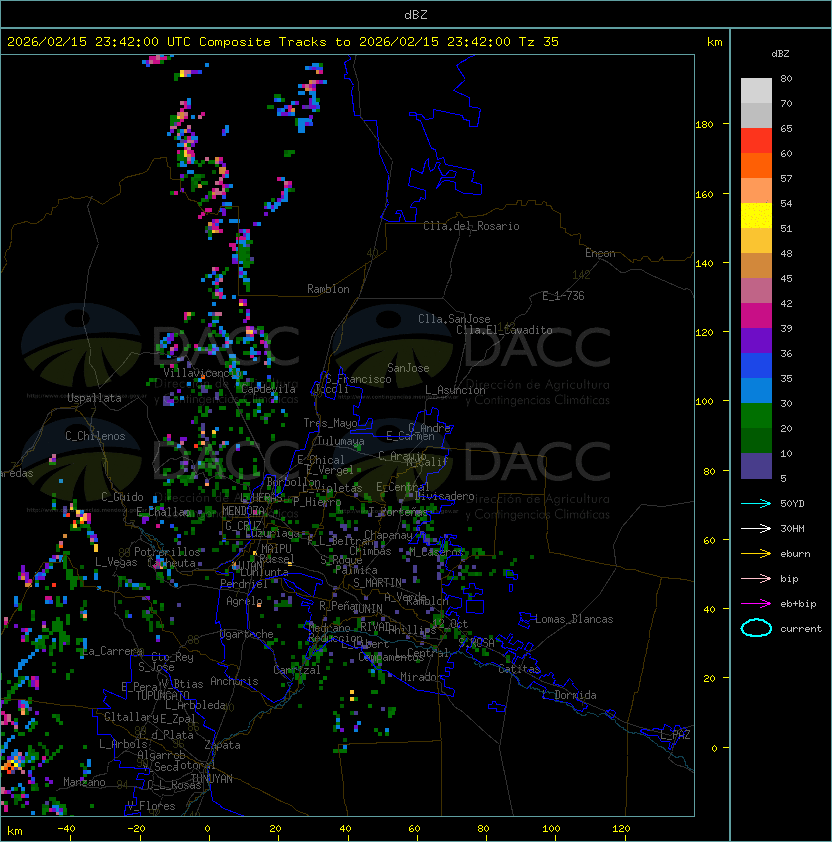The height and width of the screenshot is (842, 832).
Task: Click the MENDOZA city label on map
Action: point(245,511)
